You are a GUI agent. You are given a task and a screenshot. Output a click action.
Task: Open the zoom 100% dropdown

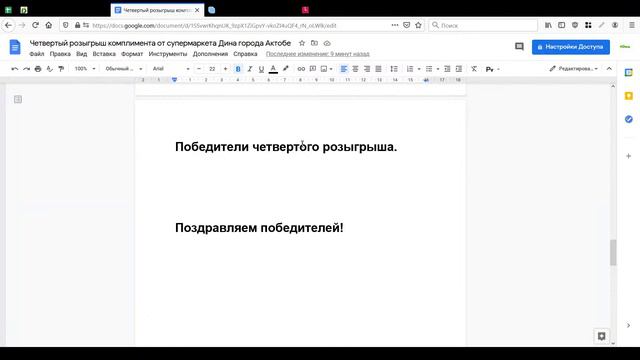point(85,69)
